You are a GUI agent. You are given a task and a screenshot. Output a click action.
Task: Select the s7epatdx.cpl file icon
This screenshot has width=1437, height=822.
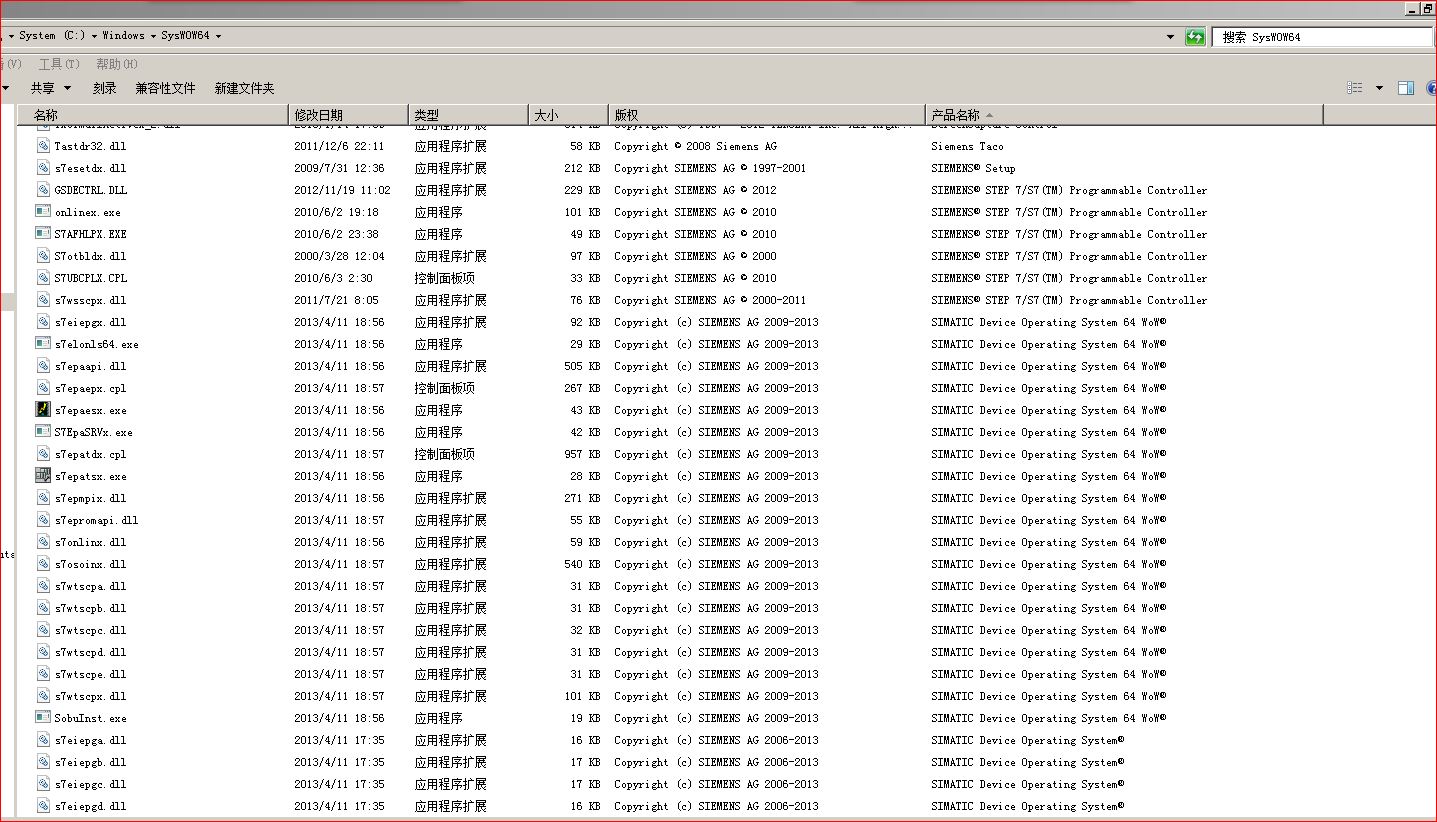[43, 454]
